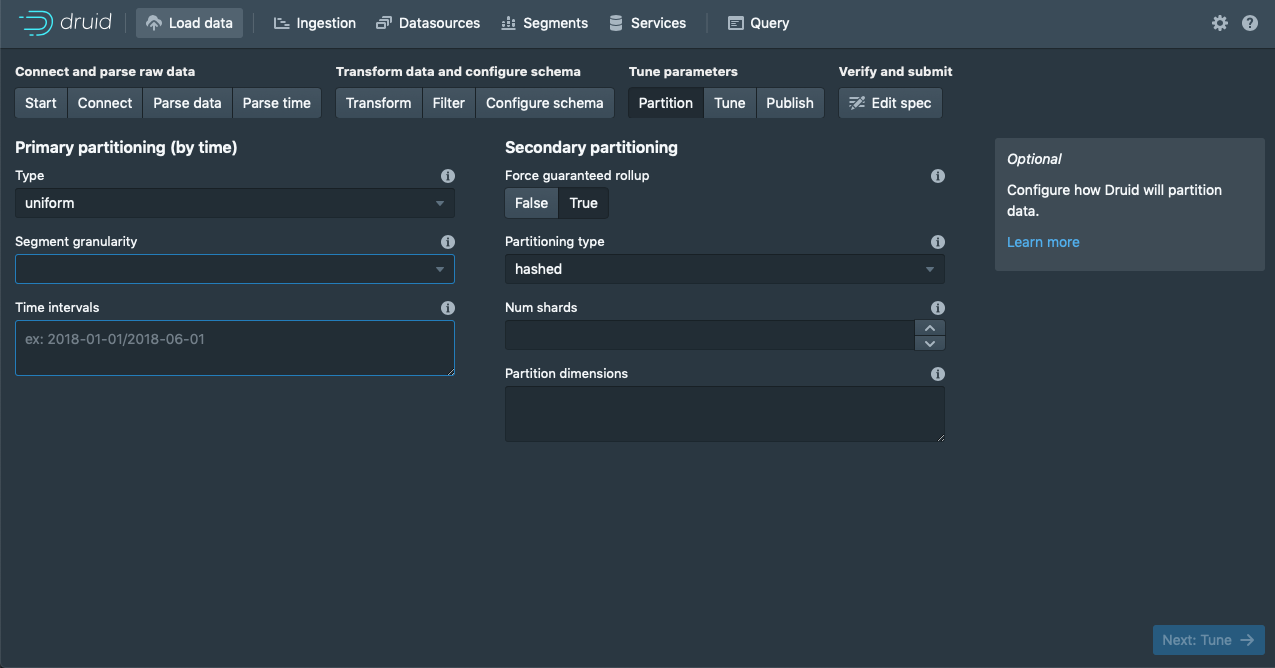
Task: Increase Num shards with up arrow
Action: 930,328
